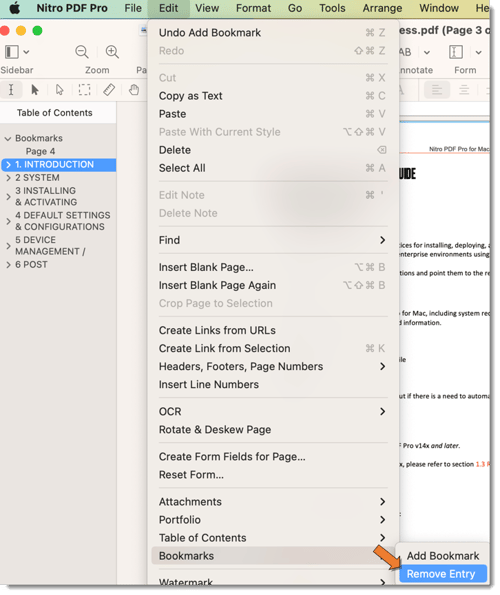
Task: Open the Tools menu
Action: [332, 8]
